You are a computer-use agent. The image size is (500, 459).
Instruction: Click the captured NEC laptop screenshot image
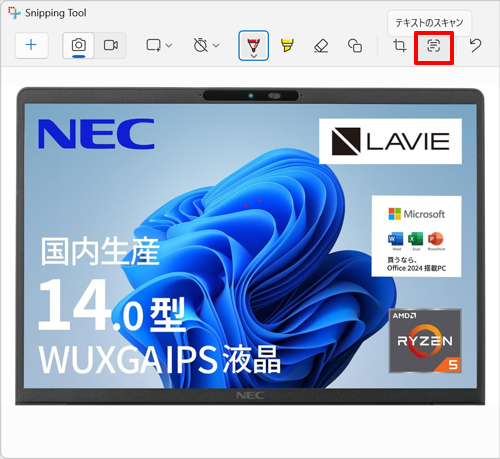(x=250, y=246)
